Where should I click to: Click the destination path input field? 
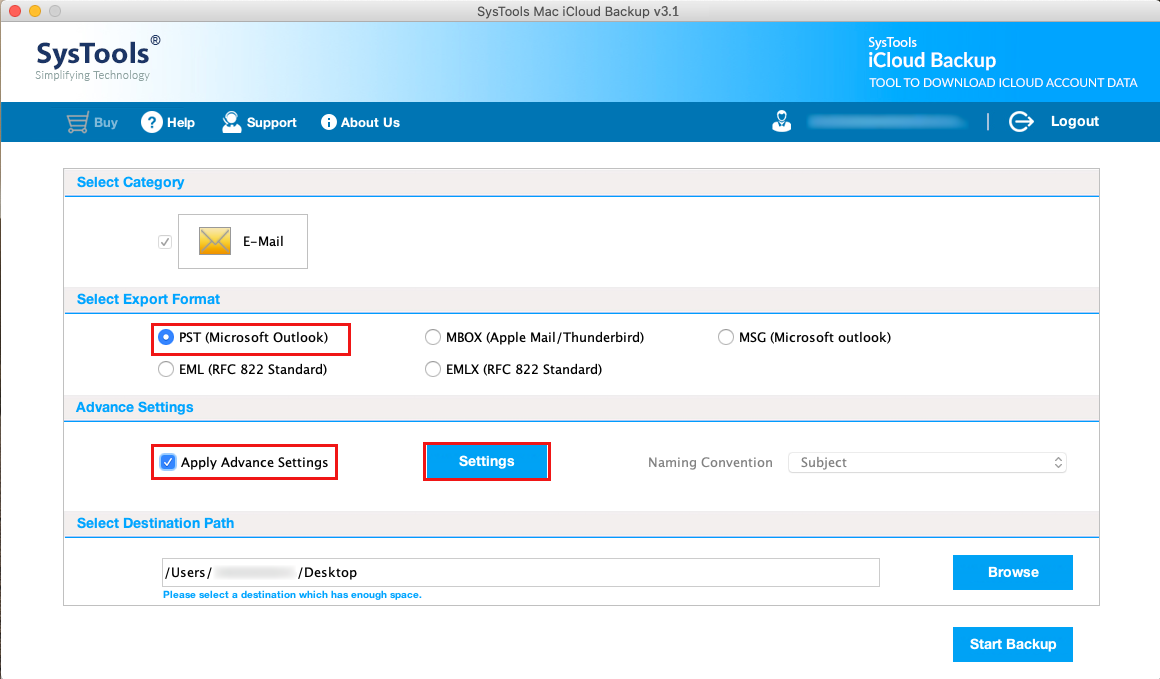[521, 572]
